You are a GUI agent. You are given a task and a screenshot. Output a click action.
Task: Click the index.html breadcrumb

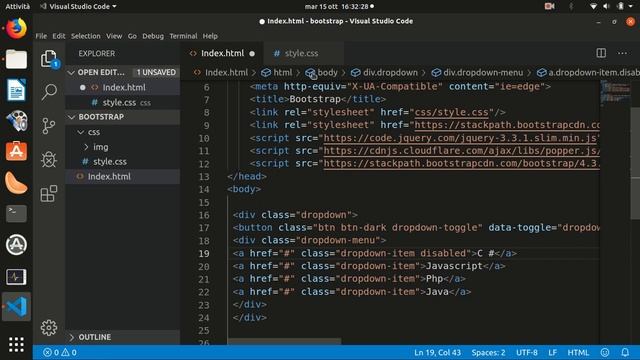[221, 73]
